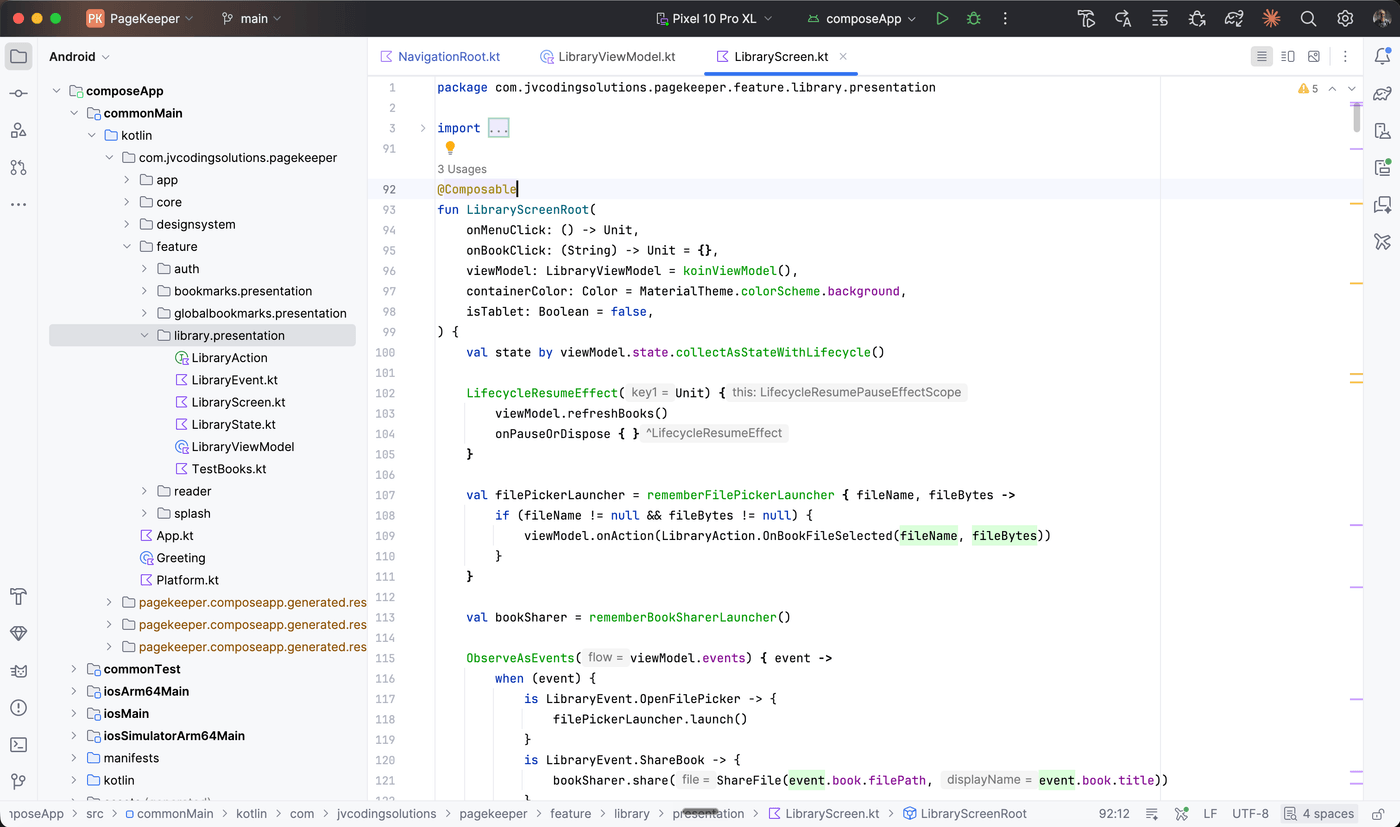Switch editor to Split view
This screenshot has width=1400, height=827.
coord(1288,56)
